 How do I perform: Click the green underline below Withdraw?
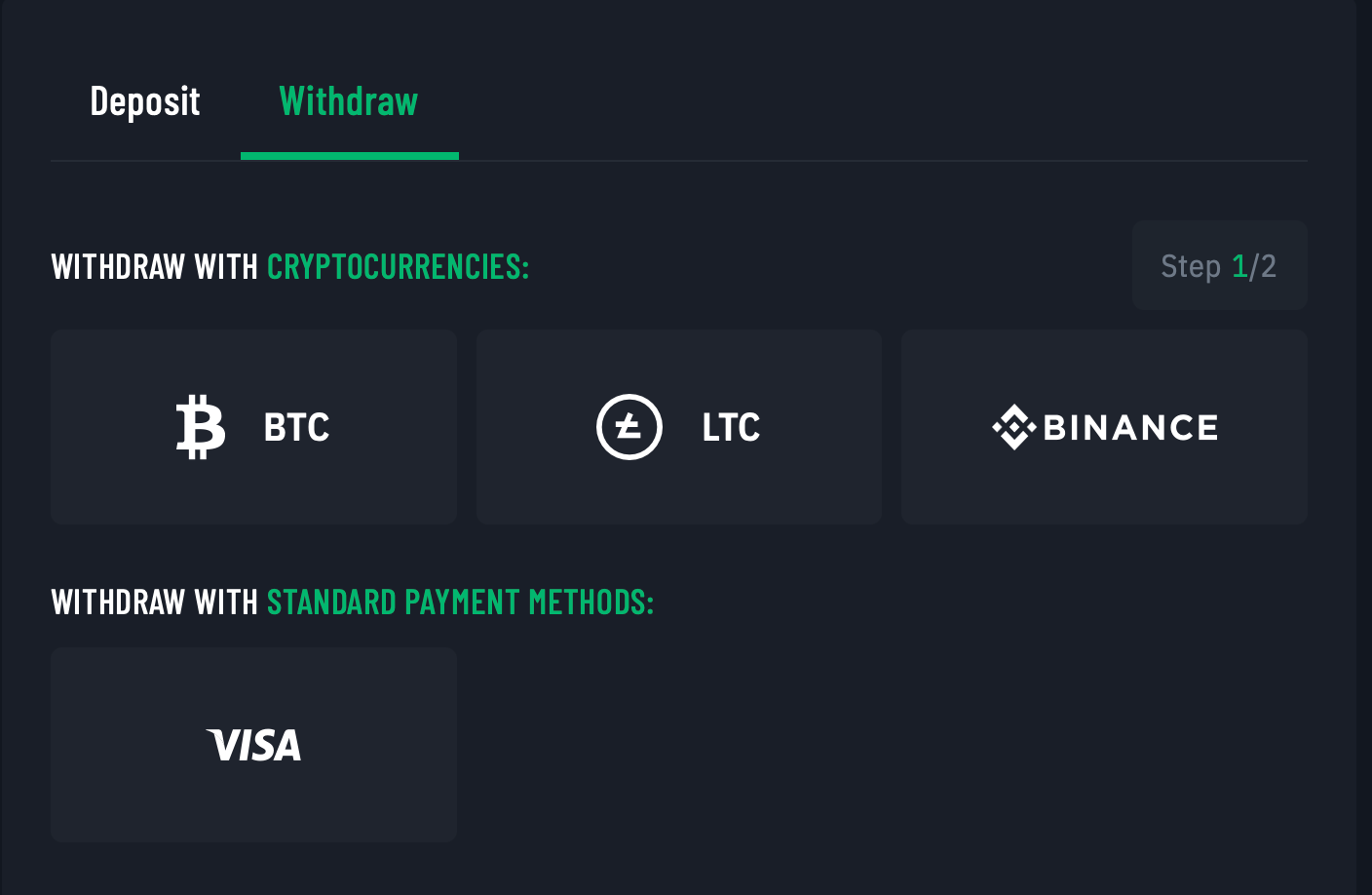tap(350, 156)
